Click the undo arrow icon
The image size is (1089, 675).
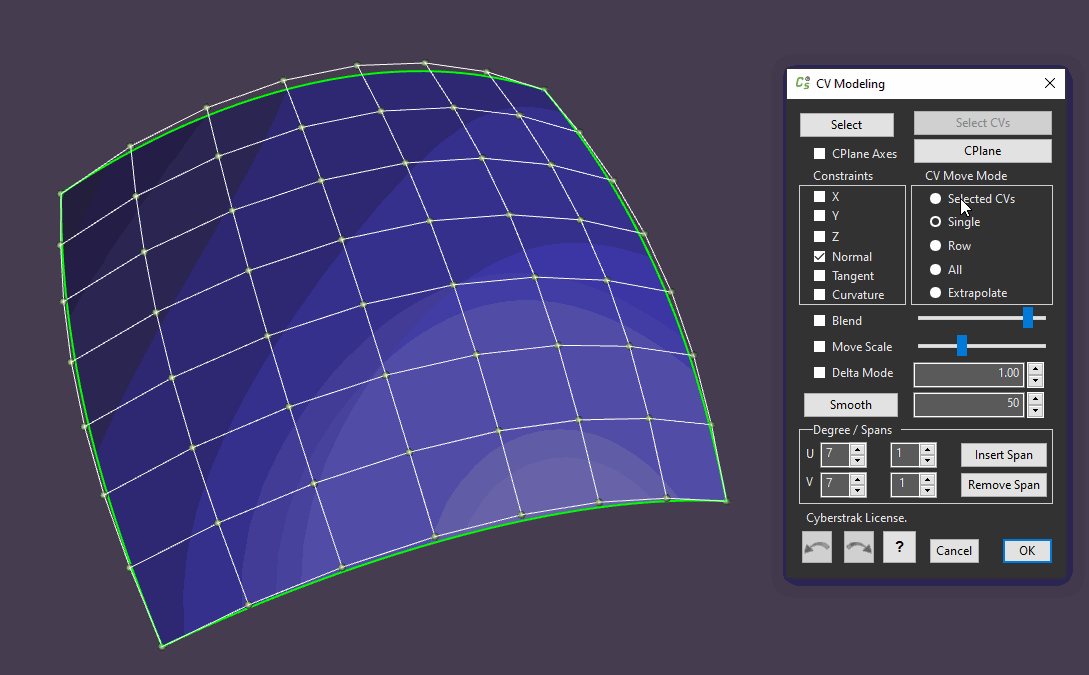click(817, 547)
